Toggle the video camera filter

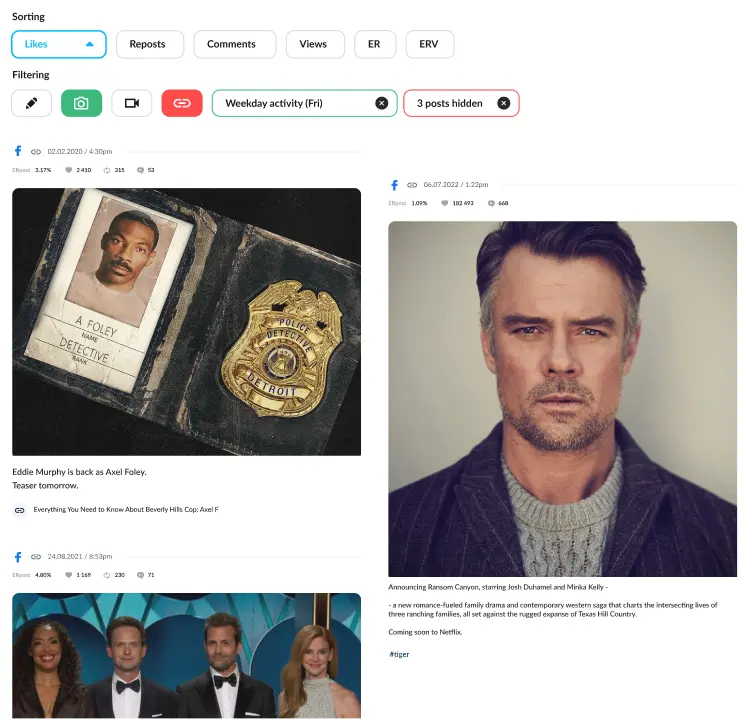coord(131,103)
